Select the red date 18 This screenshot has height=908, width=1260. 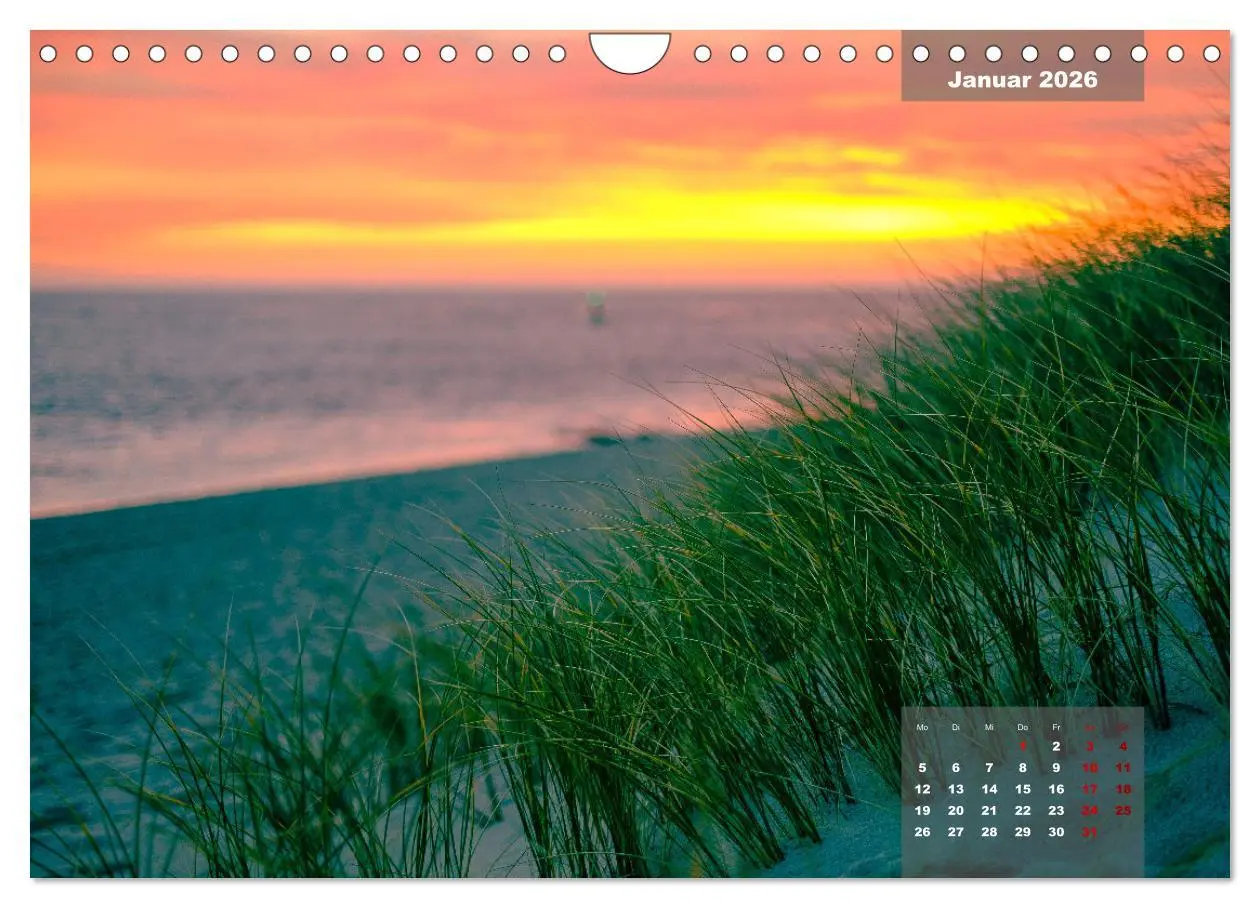[1123, 789]
